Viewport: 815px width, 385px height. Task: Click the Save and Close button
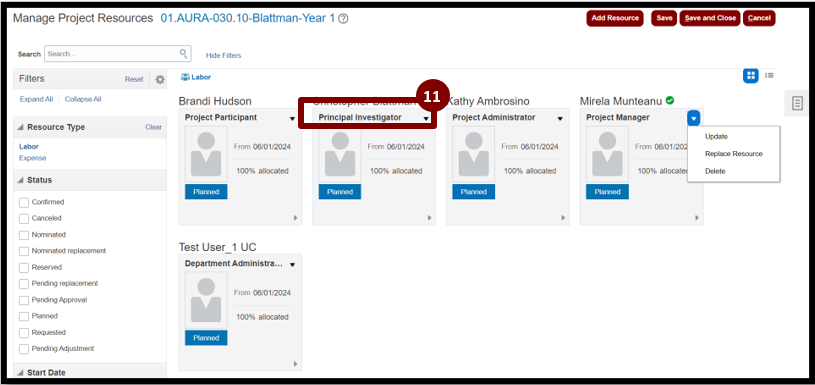710,18
